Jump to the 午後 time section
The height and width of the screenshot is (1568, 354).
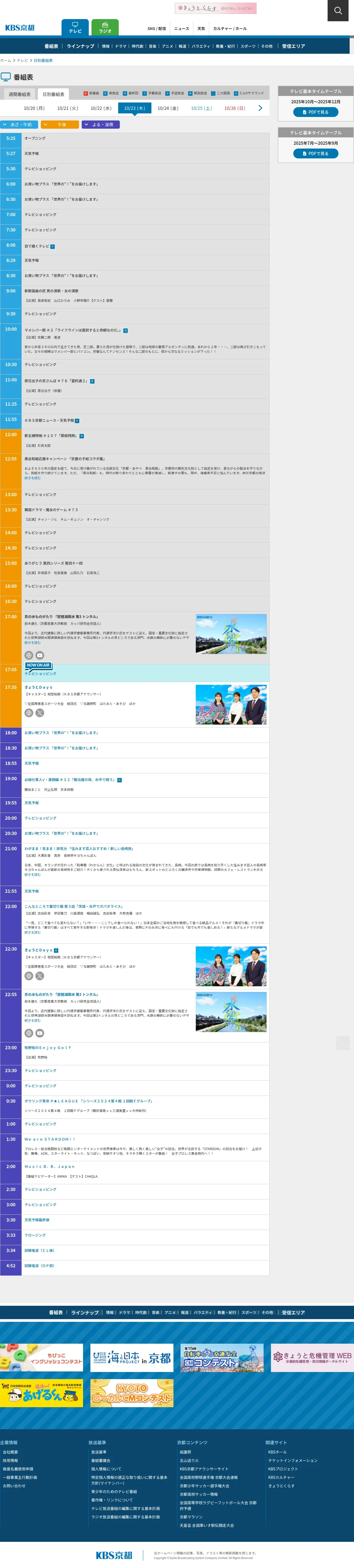(x=60, y=124)
